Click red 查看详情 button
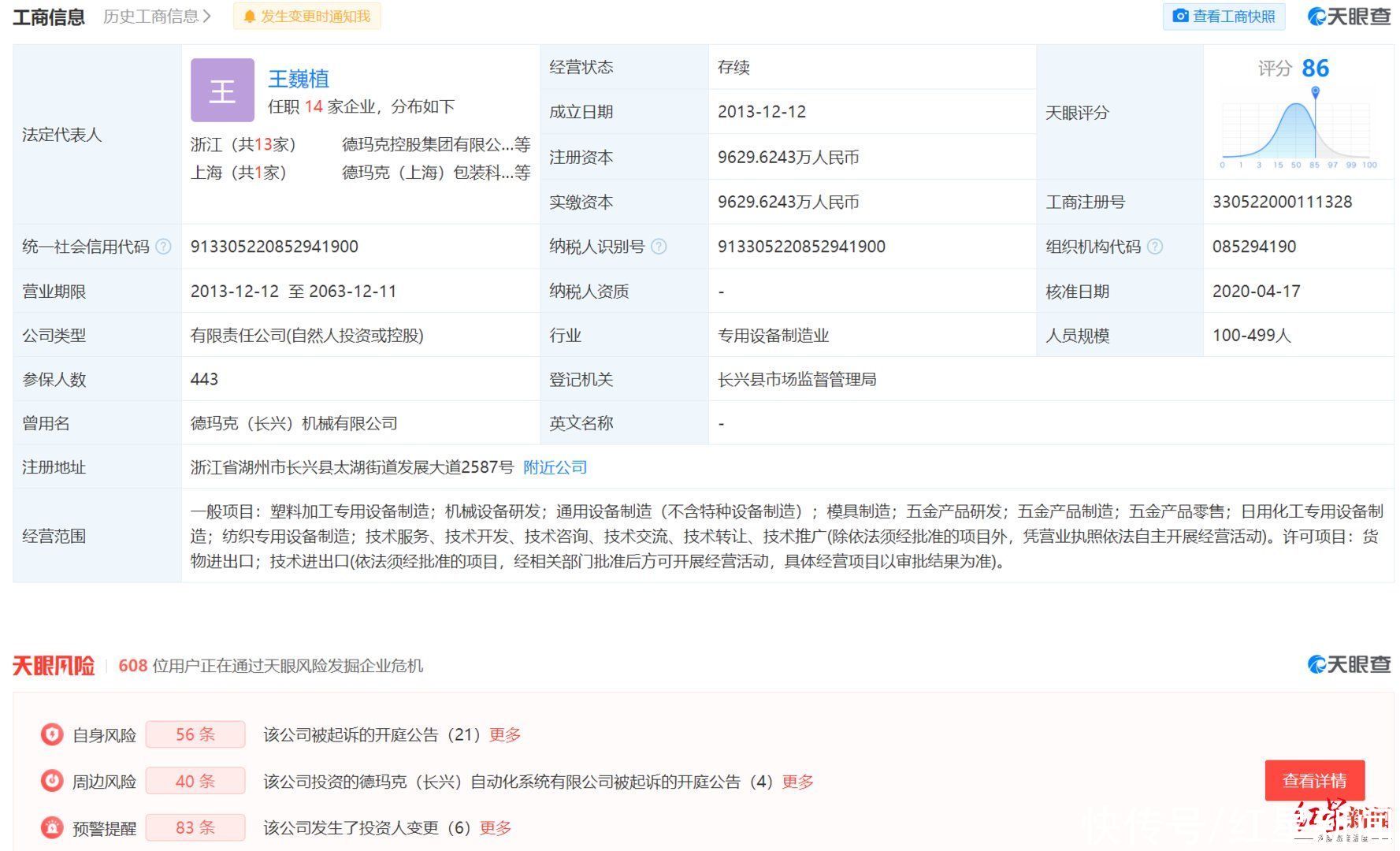 tap(1314, 781)
